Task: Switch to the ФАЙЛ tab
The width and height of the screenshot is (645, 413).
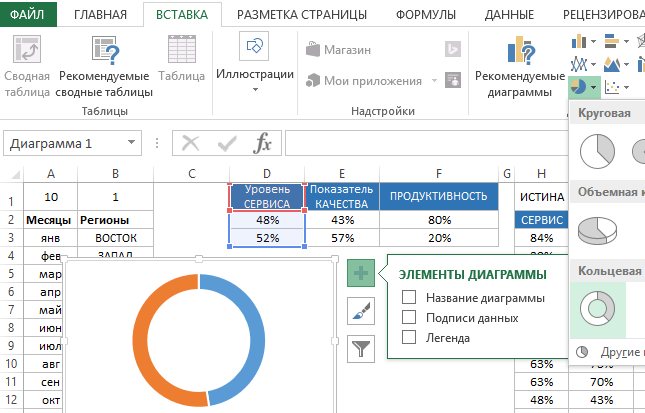Action: tap(28, 14)
